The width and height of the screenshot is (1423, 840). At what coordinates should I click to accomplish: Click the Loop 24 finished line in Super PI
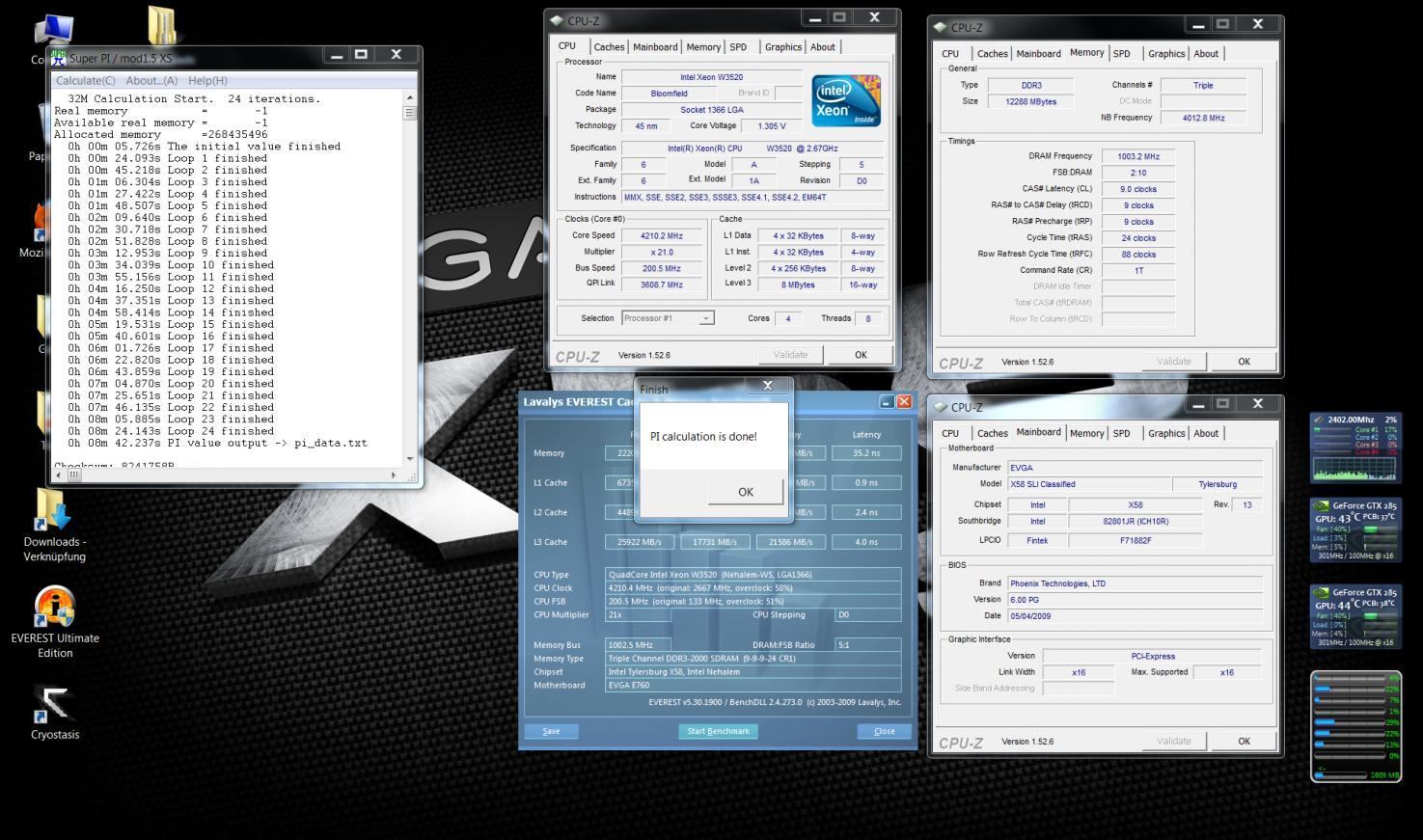171,431
